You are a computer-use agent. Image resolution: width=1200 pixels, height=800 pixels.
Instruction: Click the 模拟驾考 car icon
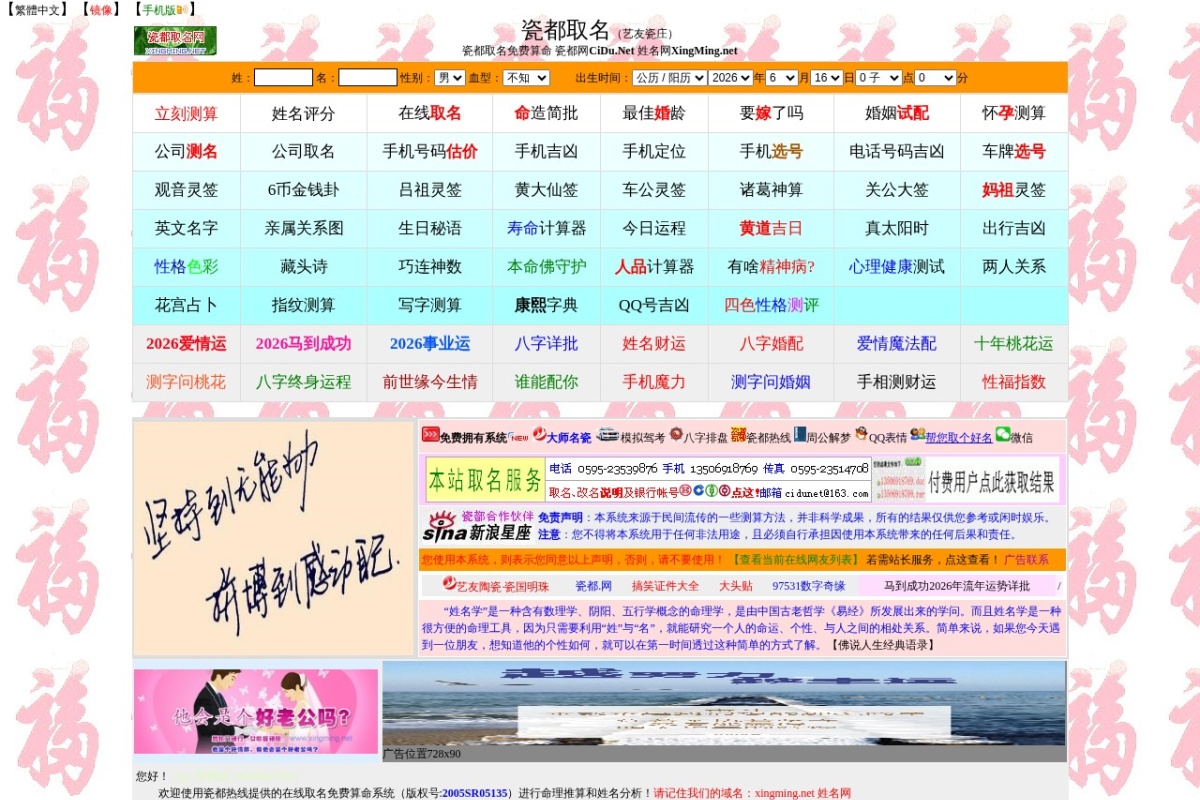coord(608,435)
